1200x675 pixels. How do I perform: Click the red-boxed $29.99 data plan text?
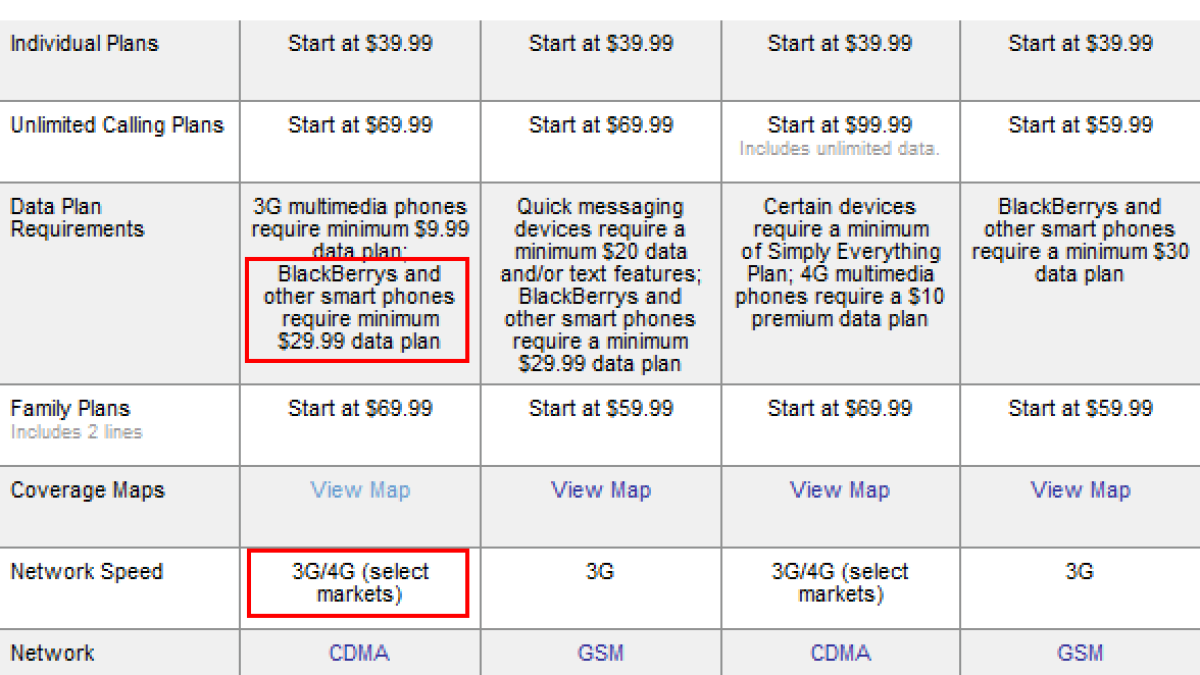(359, 308)
